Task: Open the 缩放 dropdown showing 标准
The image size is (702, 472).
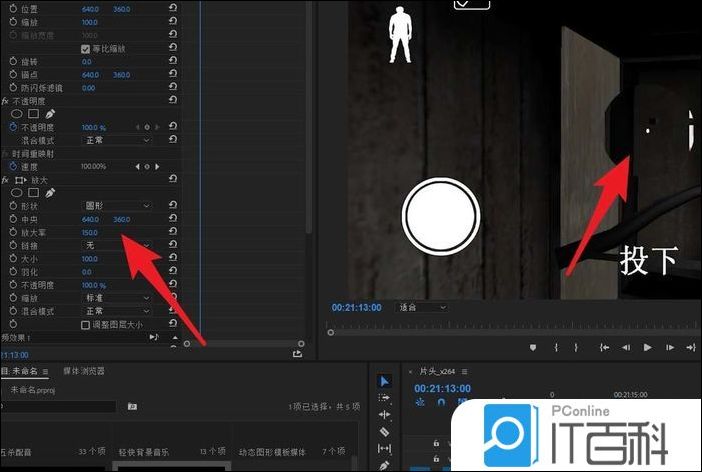Action: (116, 298)
